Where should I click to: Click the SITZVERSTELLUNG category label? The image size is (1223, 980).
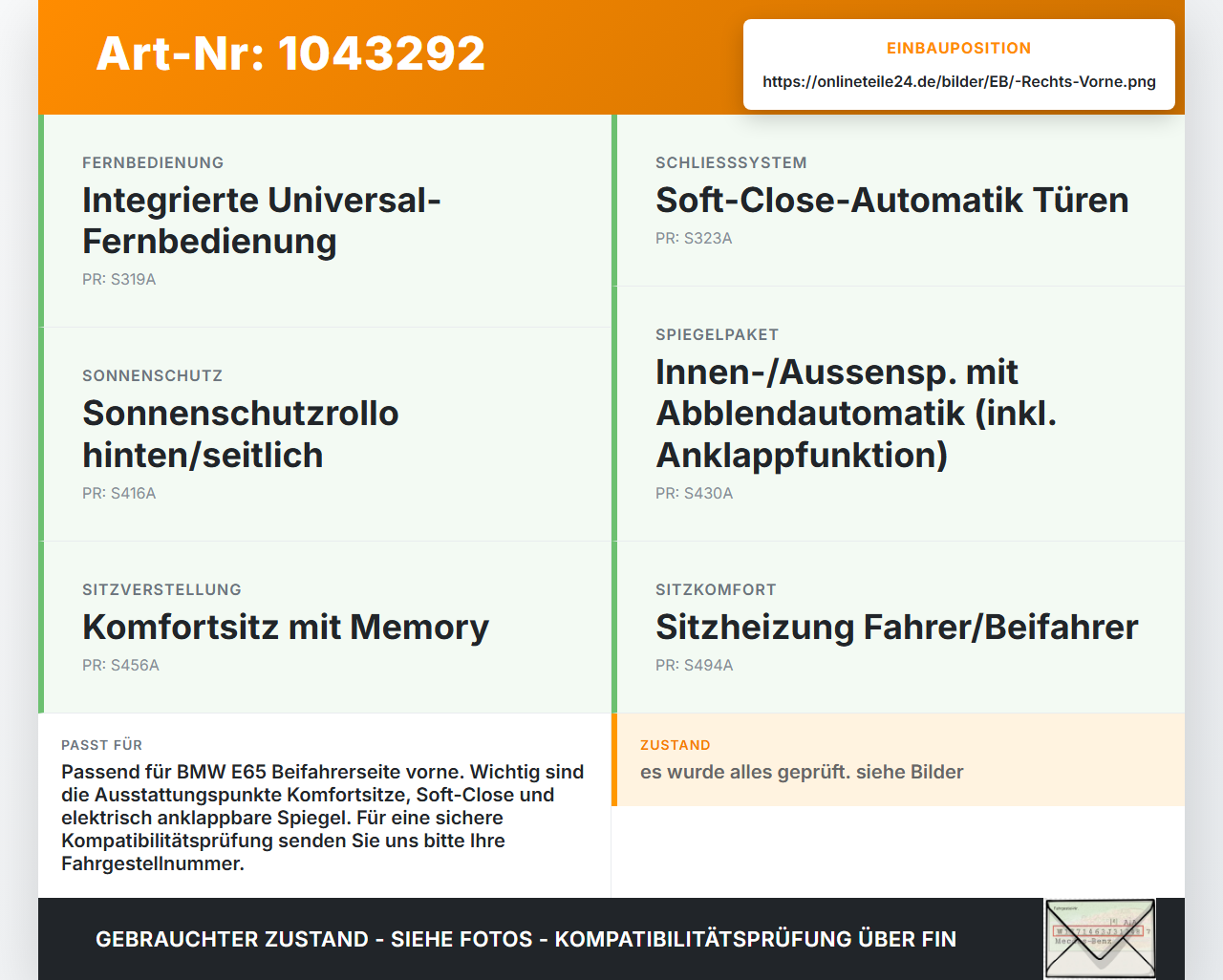point(161,589)
